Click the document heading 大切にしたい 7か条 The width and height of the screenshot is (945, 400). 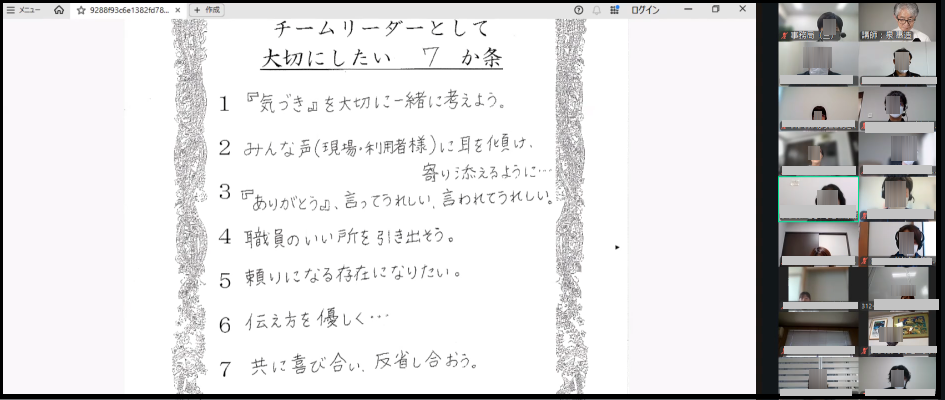[x=381, y=59]
